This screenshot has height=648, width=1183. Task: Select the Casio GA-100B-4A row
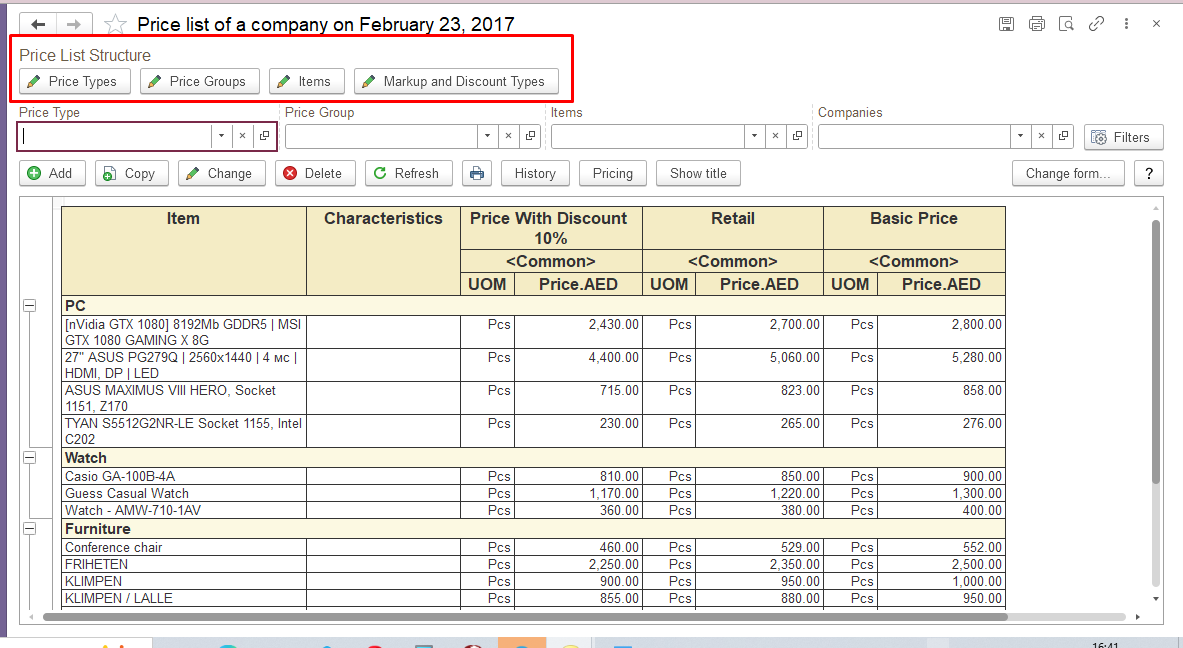pos(184,476)
